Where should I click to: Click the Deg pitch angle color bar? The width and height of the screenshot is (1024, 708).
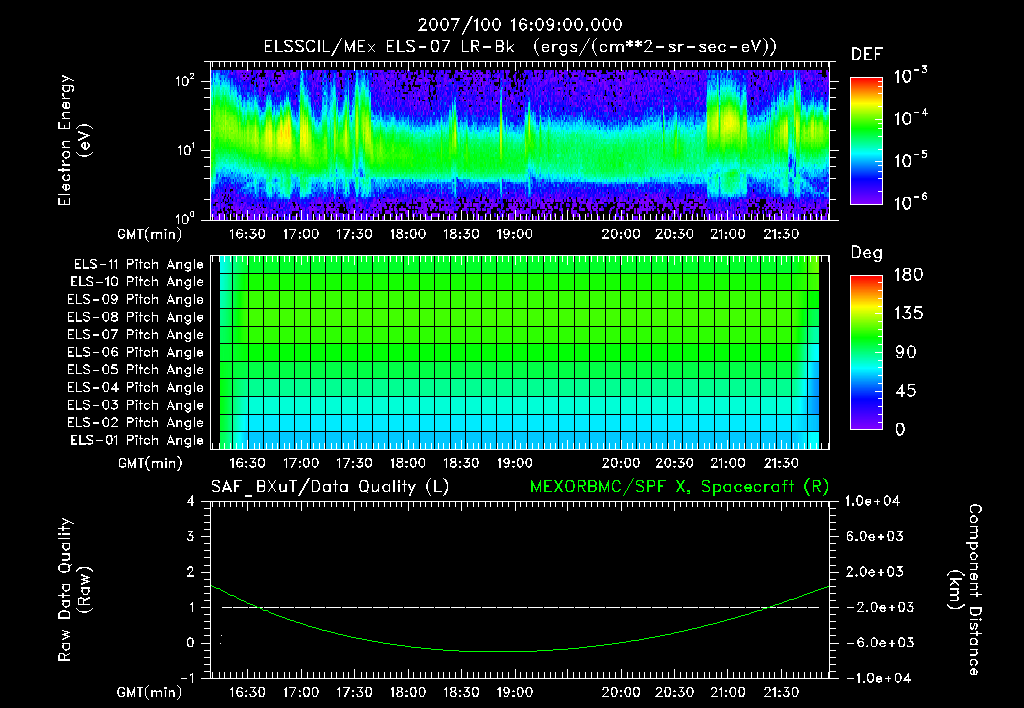click(x=866, y=353)
